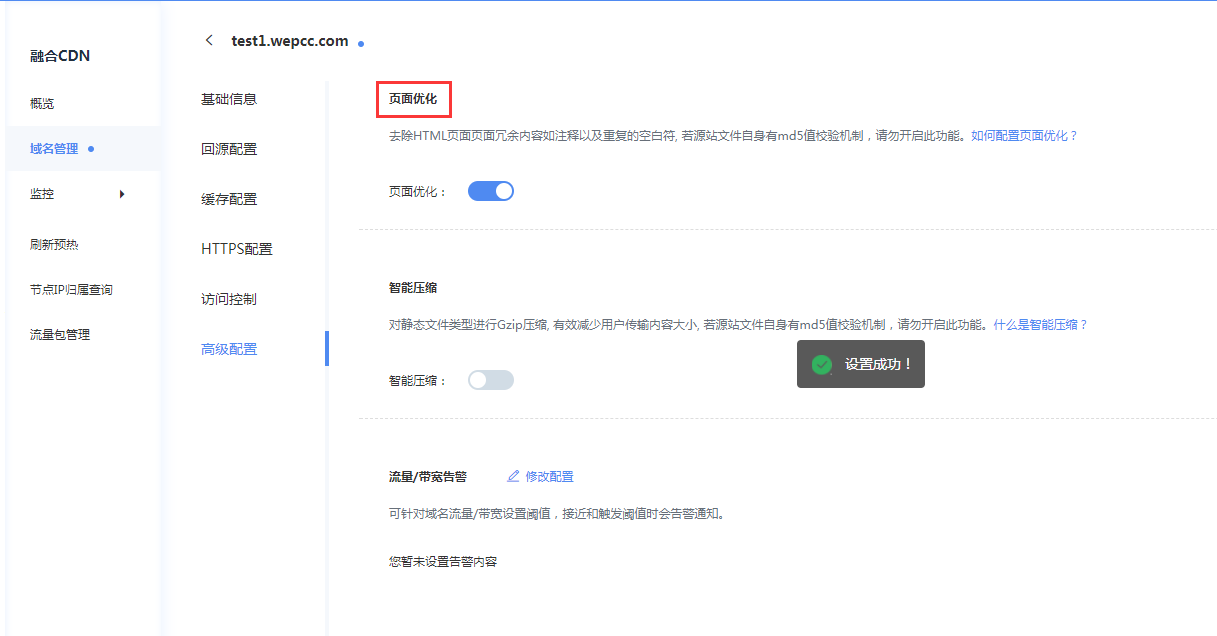The height and width of the screenshot is (636, 1217).
Task: Go back using the arrow beside test1.wepcc.com
Action: (208, 41)
